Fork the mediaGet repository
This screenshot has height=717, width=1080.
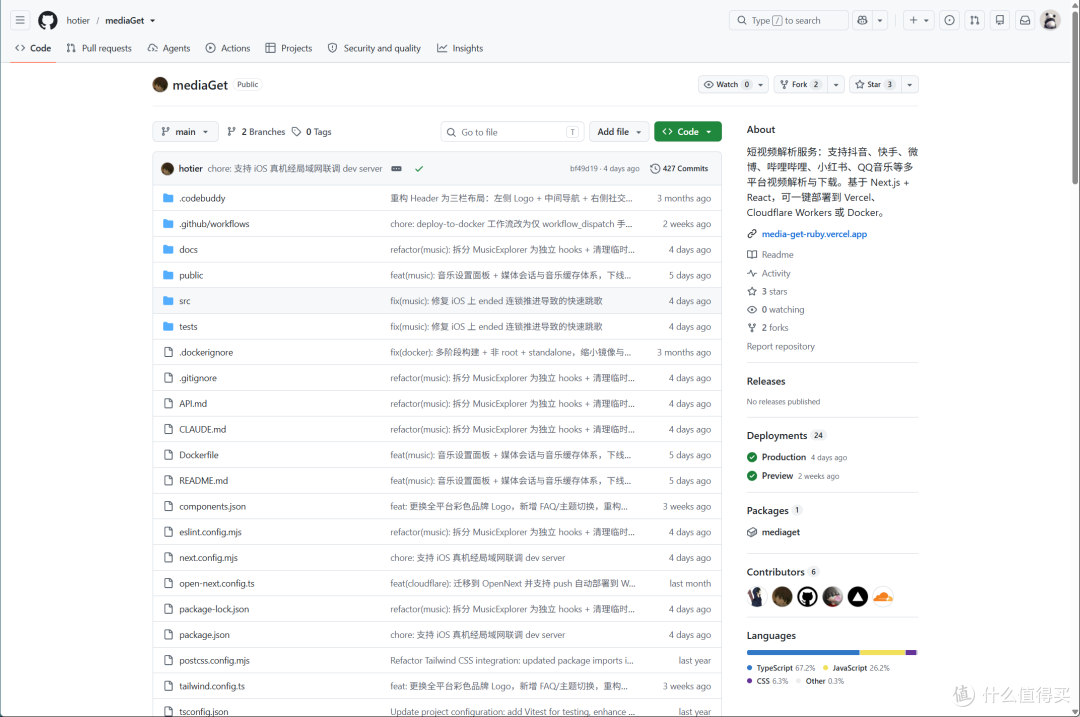(x=800, y=85)
